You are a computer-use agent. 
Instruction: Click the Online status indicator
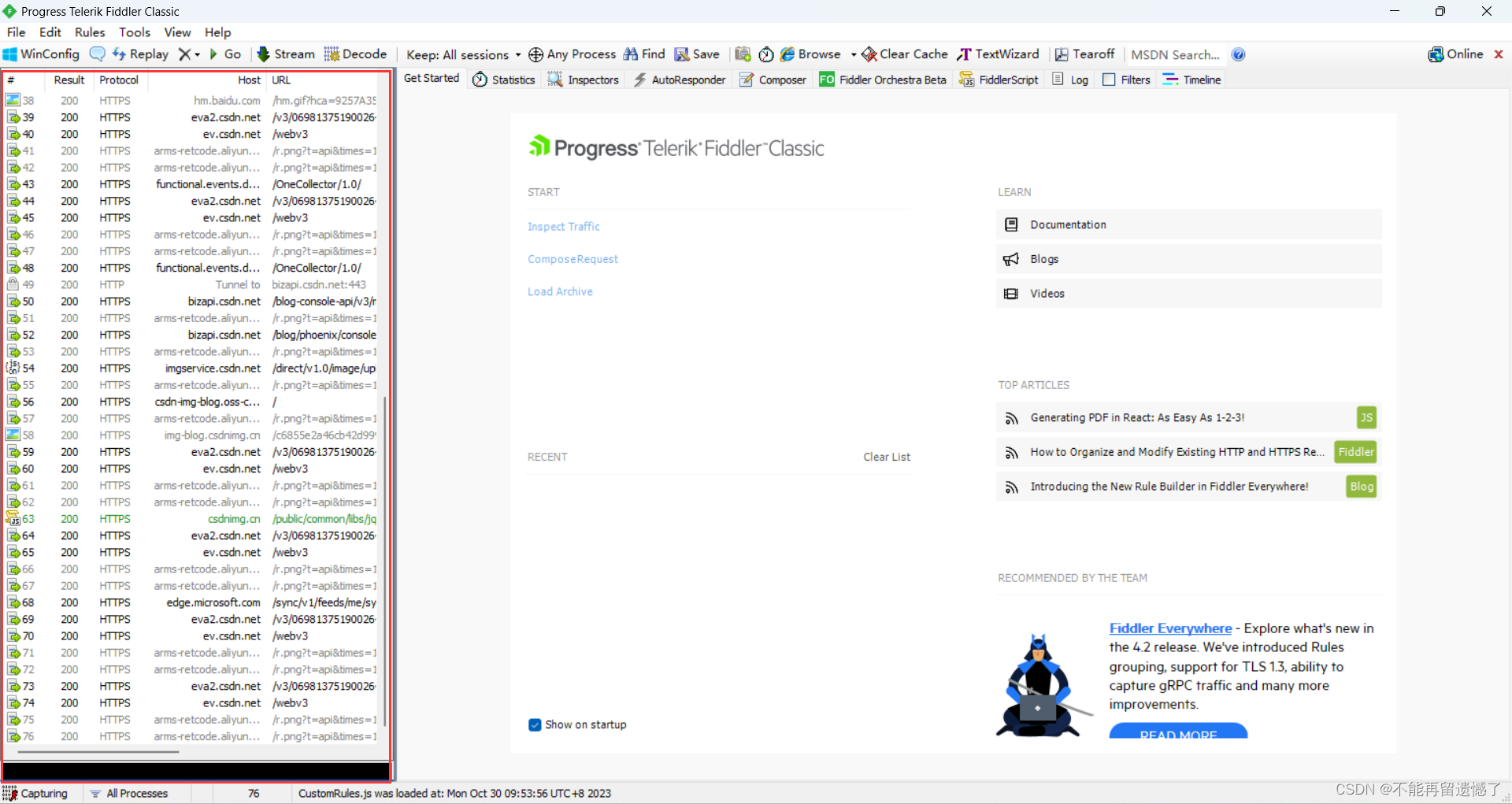(x=1455, y=54)
